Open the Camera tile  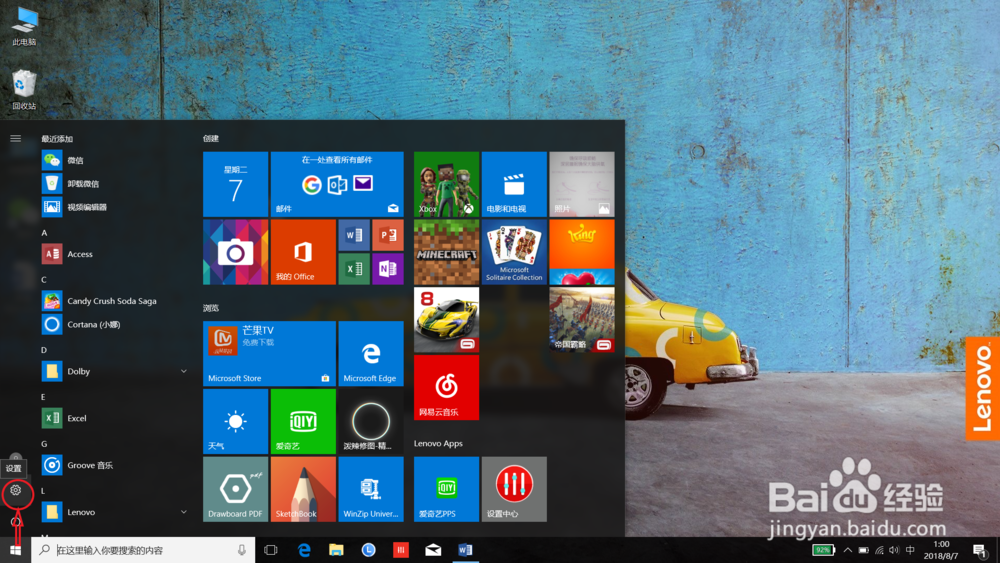pos(235,252)
